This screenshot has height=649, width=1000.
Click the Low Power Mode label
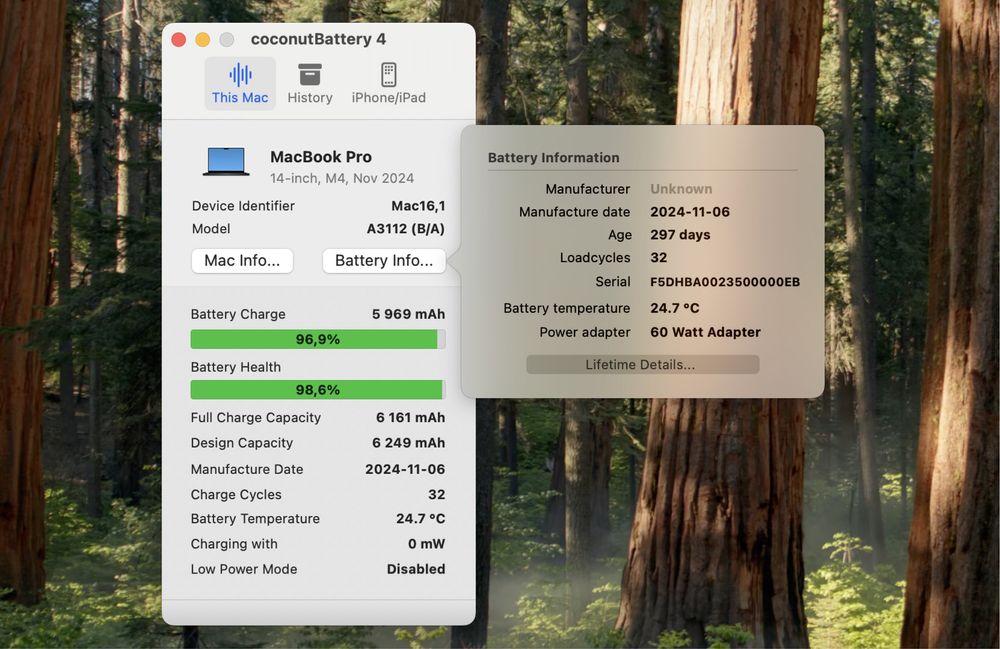pyautogui.click(x=244, y=569)
